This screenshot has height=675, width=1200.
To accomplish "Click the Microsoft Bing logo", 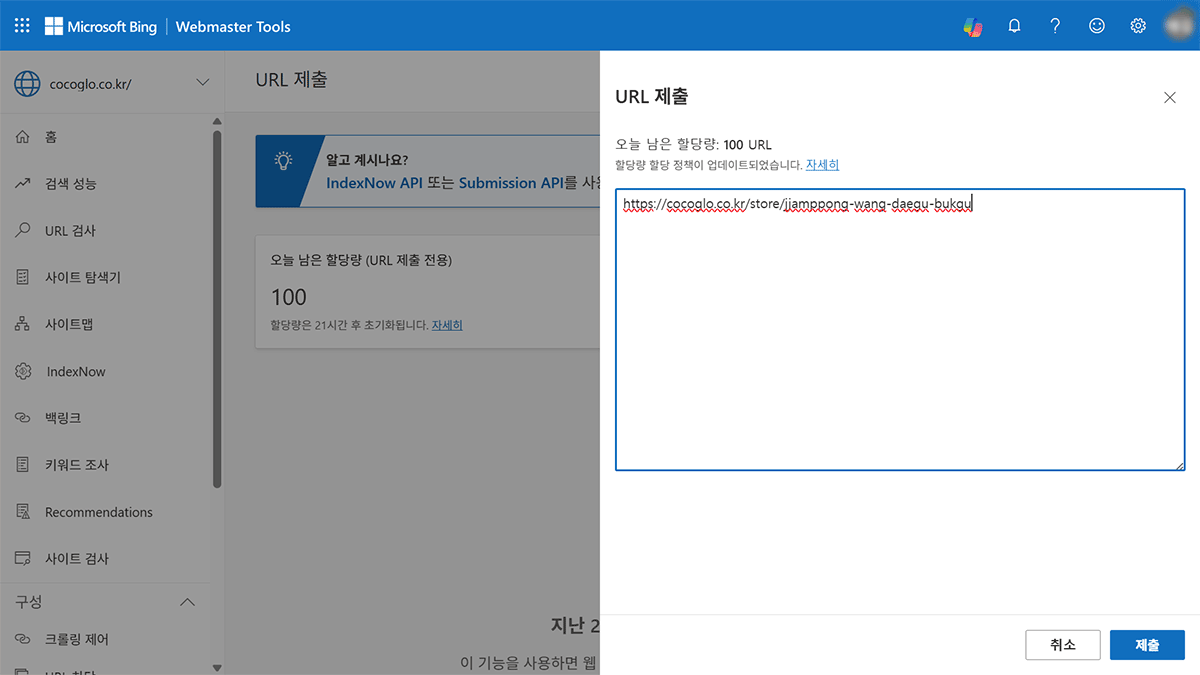I will pyautogui.click(x=101, y=26).
